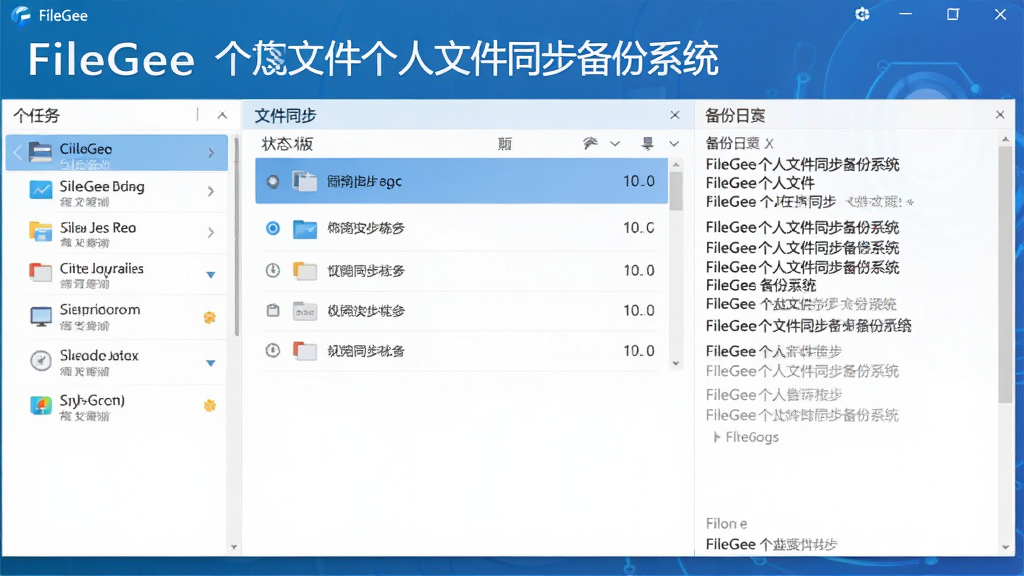Click the 'Filon e' text in log panel
Image resolution: width=1024 pixels, height=576 pixels.
coord(726,523)
